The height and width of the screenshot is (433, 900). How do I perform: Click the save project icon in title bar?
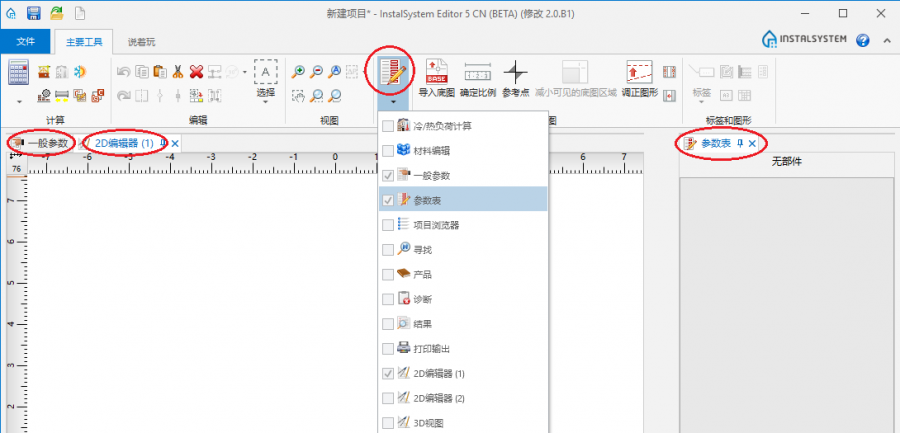point(33,13)
